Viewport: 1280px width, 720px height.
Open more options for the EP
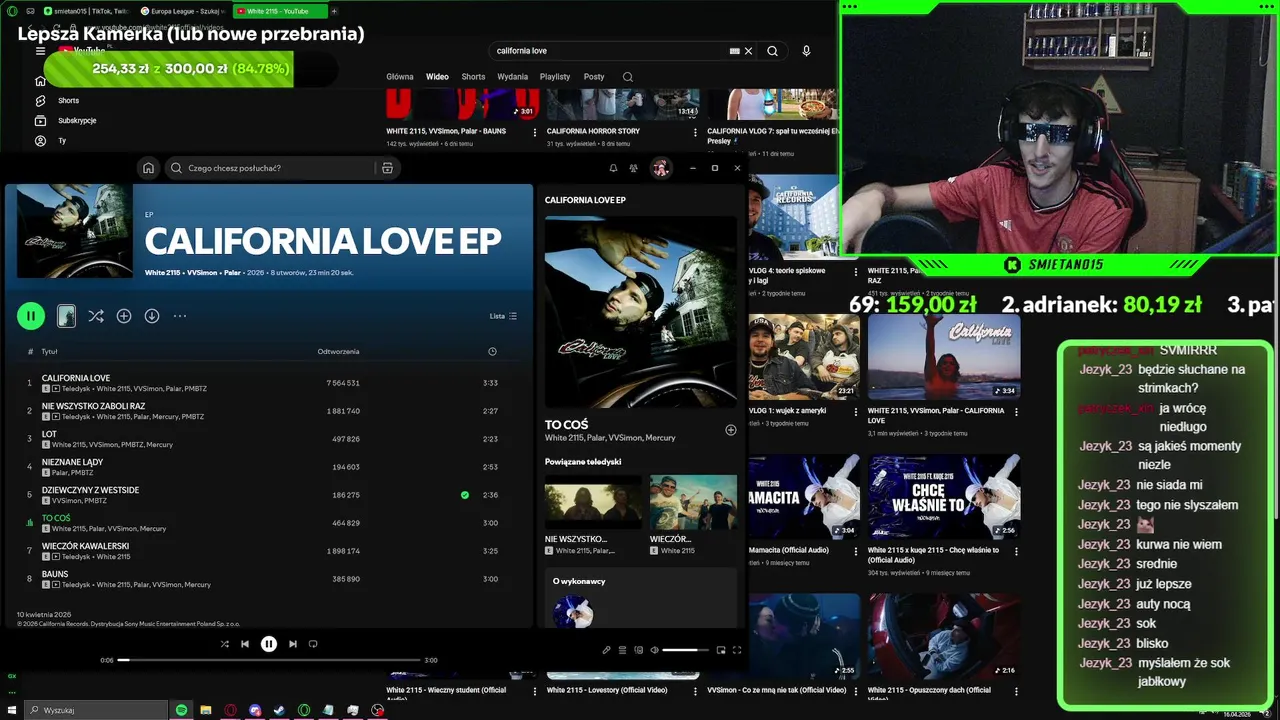[x=180, y=316]
